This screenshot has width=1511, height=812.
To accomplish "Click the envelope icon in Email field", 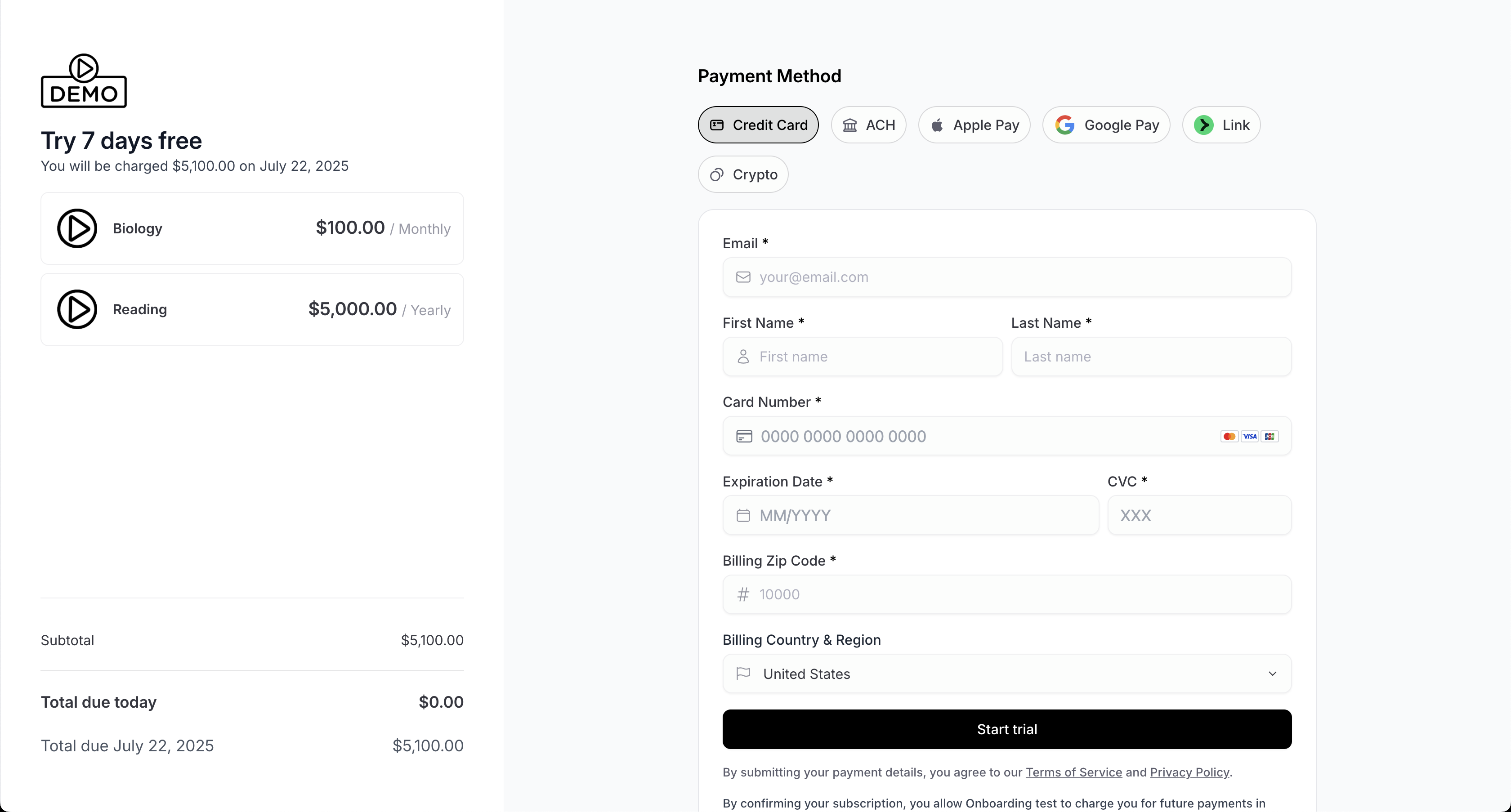I will [x=743, y=277].
